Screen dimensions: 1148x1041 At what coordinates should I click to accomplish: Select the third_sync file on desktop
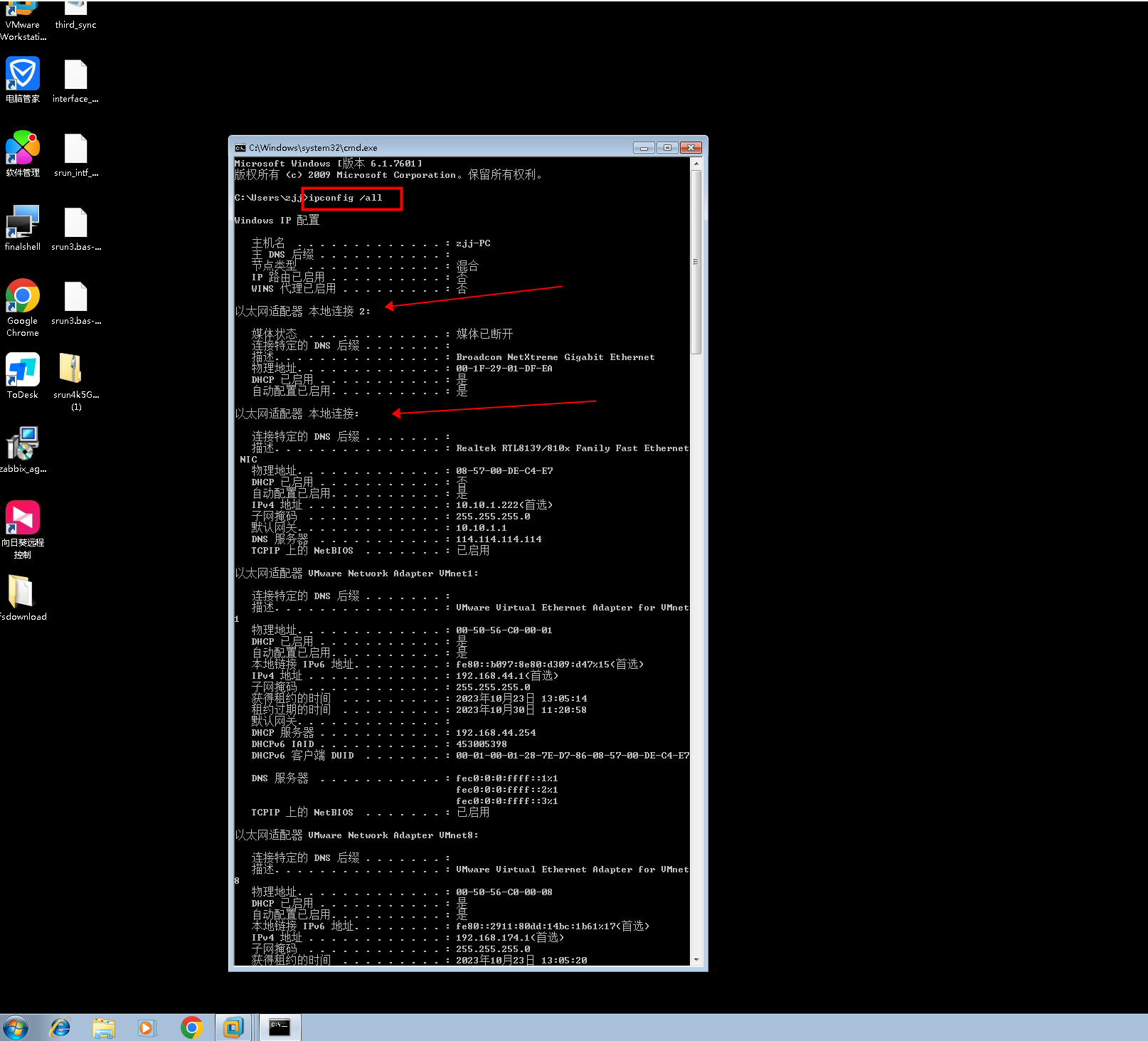(75, 10)
